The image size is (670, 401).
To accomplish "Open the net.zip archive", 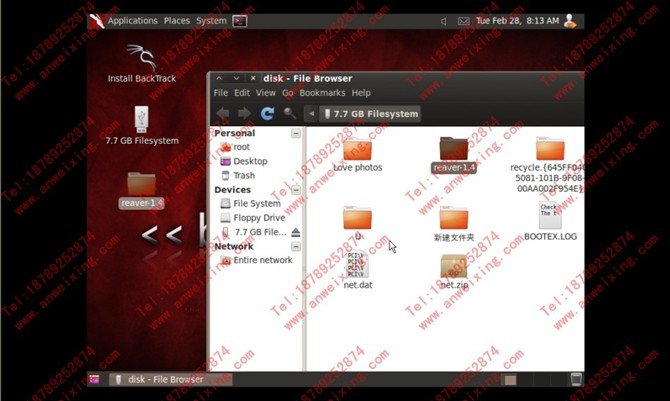I will (x=454, y=272).
